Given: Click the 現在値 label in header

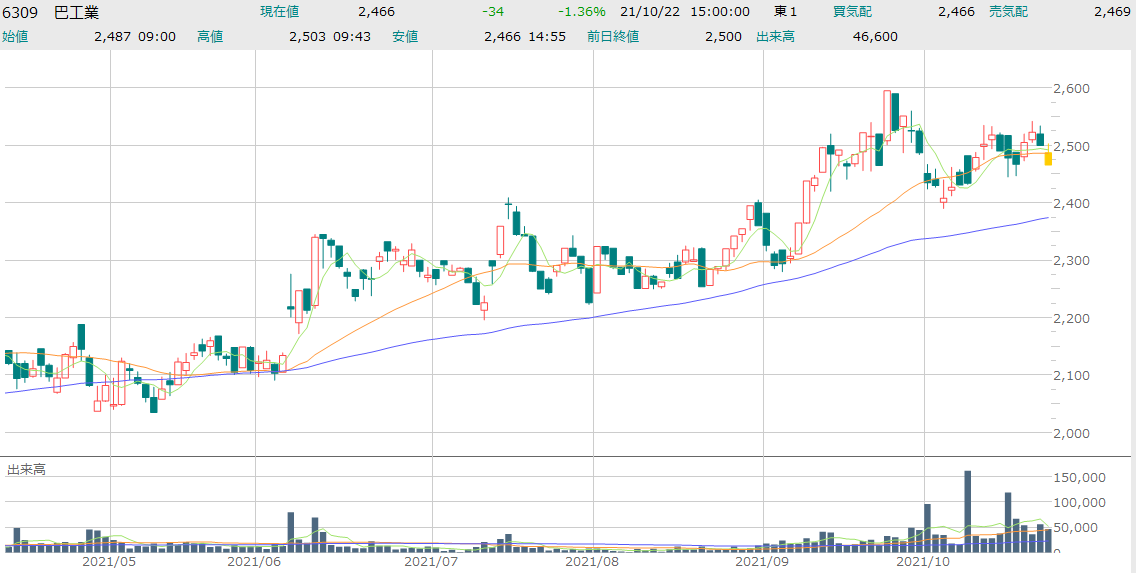Looking at the screenshot, I should (279, 12).
